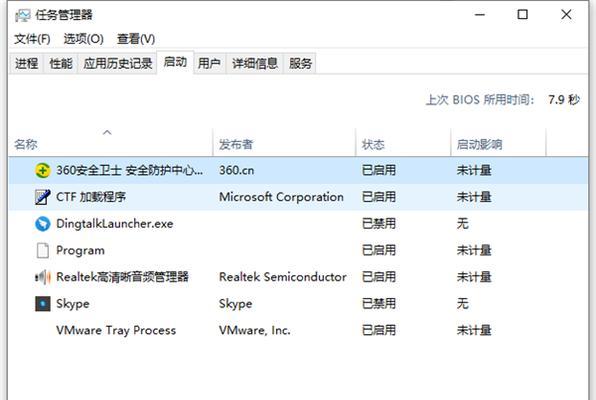Click the blank Program file icon

click(x=43, y=251)
